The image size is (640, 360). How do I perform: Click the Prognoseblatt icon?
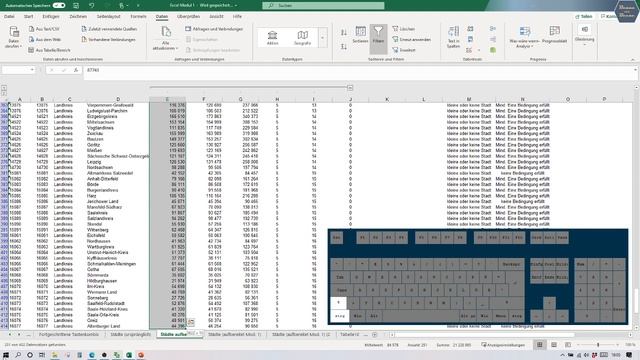pyautogui.click(x=554, y=35)
